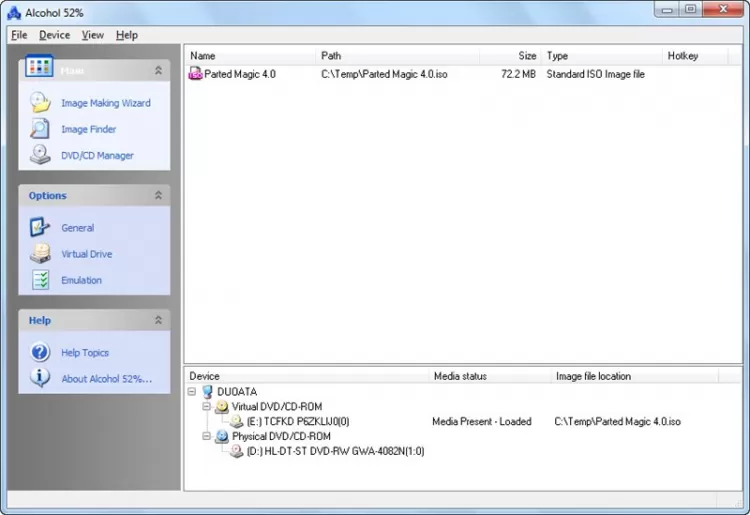Select the Virtual DVD/CD-ROM tree item

pos(276,406)
